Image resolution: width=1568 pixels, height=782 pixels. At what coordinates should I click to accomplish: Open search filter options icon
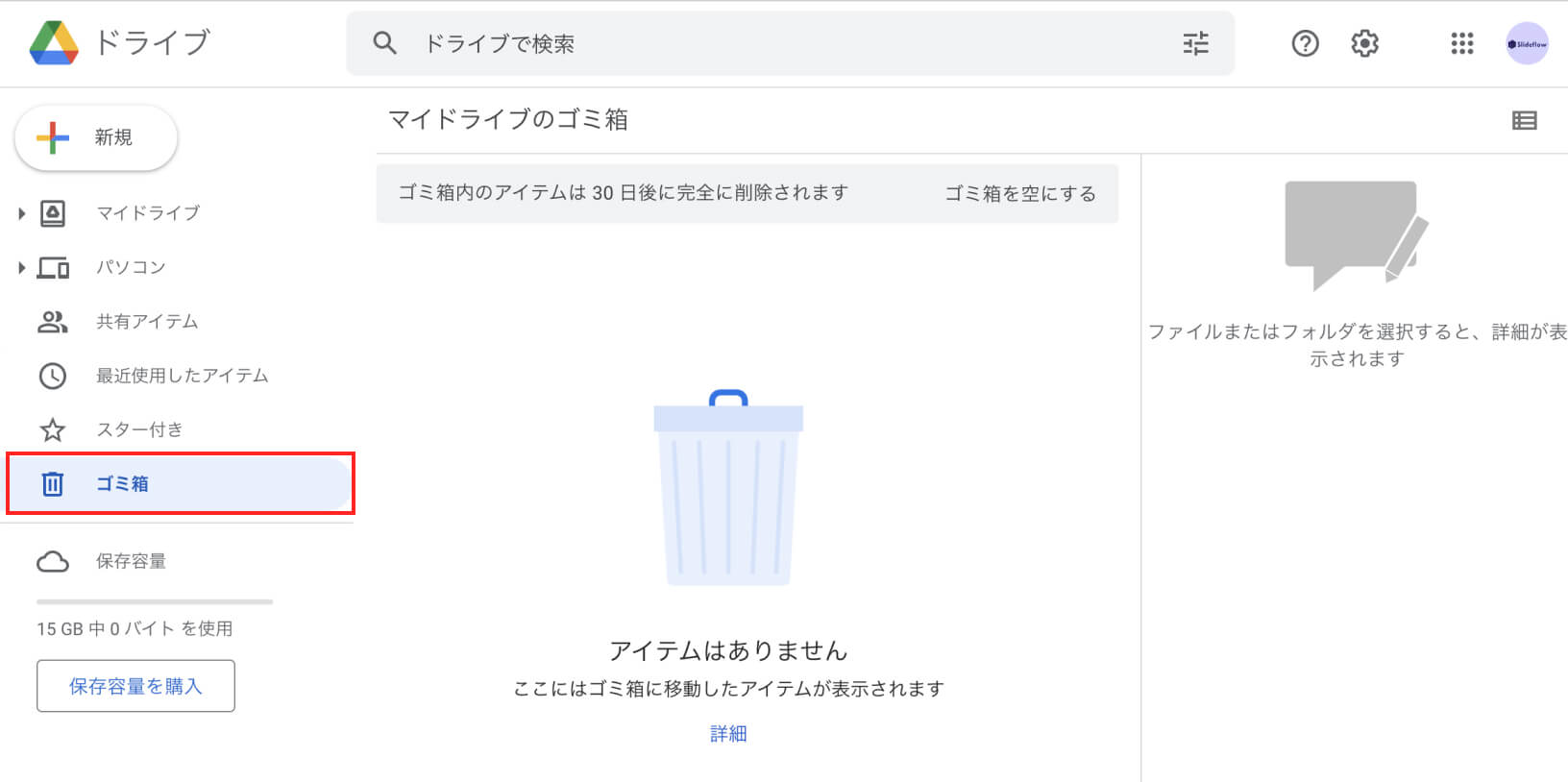(1195, 43)
